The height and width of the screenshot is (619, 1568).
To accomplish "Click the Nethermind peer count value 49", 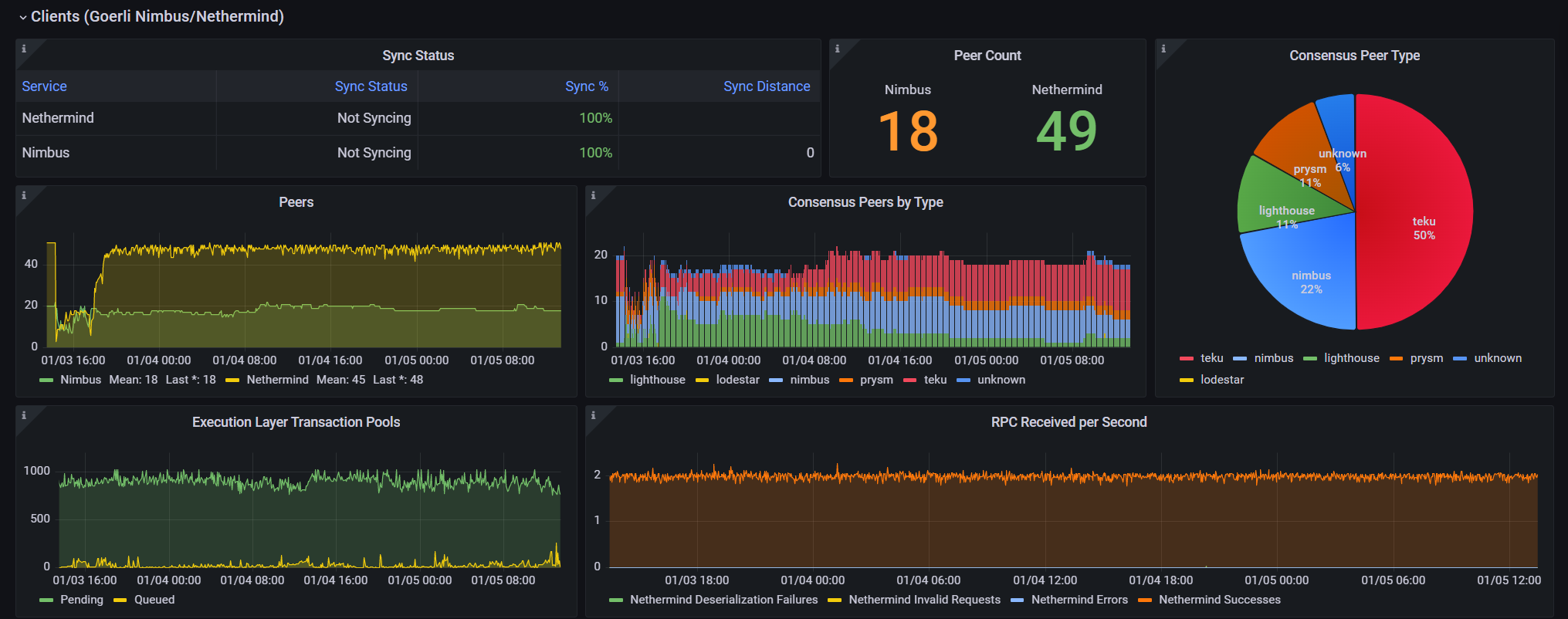I will coord(1067,131).
